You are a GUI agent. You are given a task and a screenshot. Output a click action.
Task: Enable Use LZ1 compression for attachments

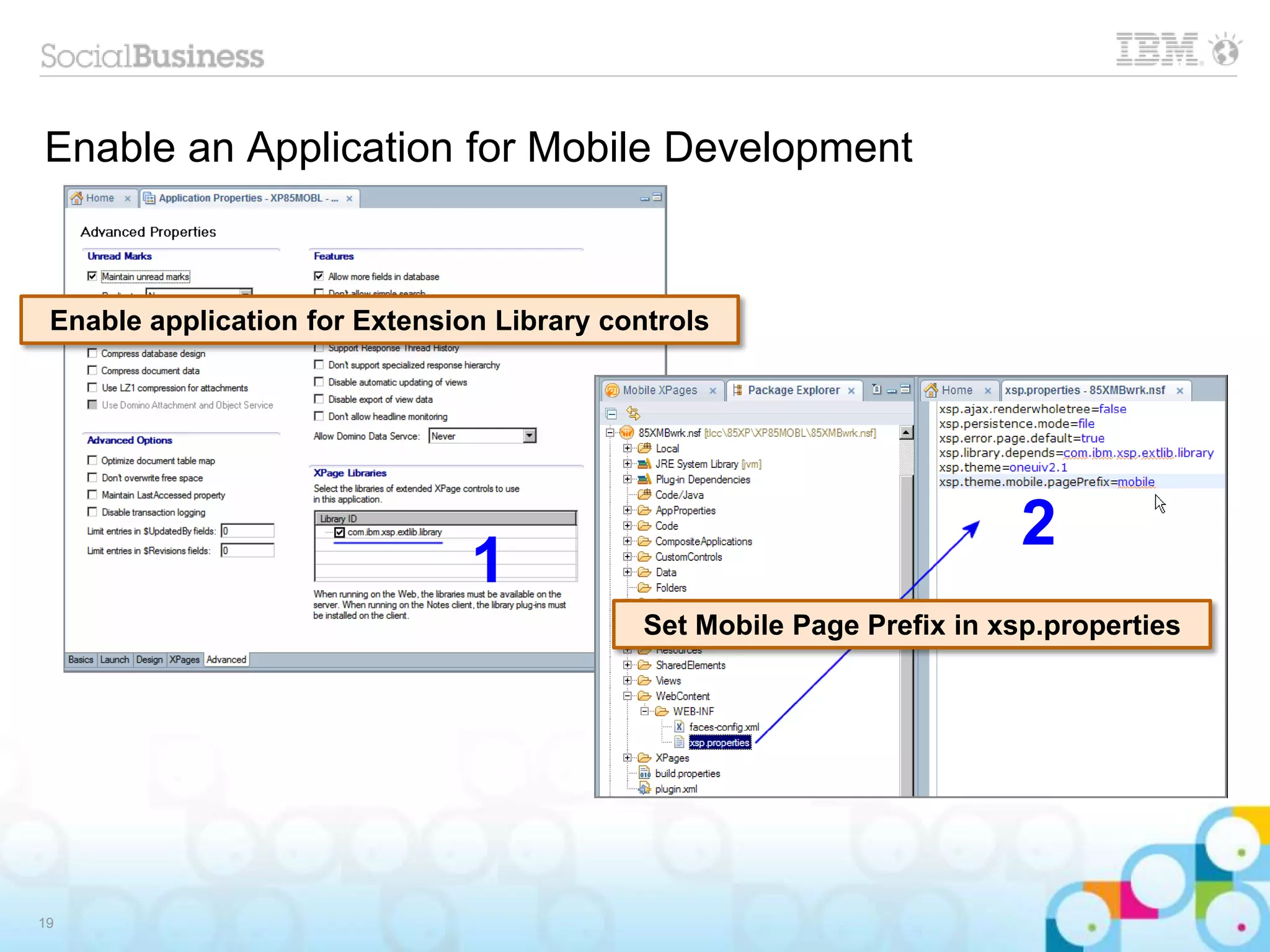[92, 387]
